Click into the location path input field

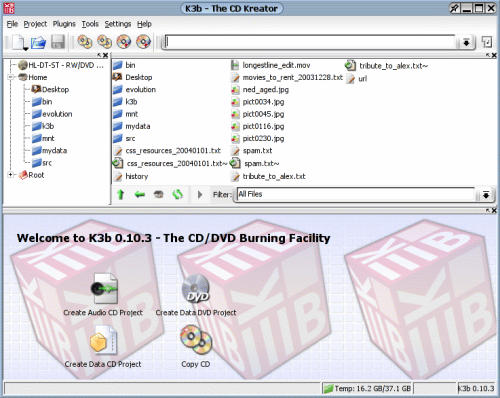[x=310, y=42]
